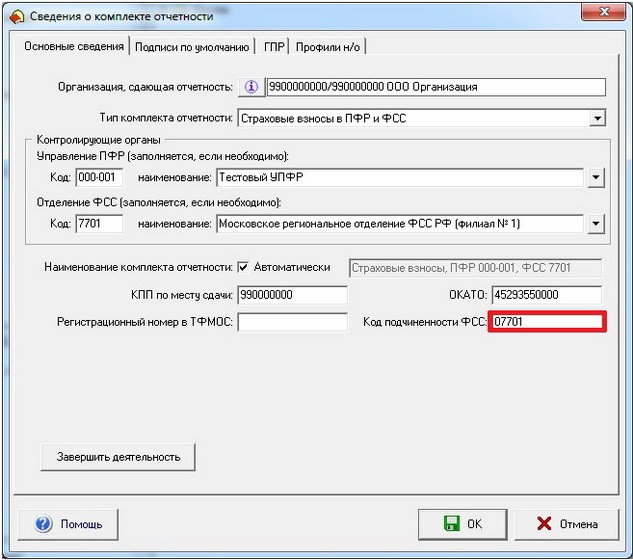
Task: Select the ГПР tab
Action: (x=274, y=47)
